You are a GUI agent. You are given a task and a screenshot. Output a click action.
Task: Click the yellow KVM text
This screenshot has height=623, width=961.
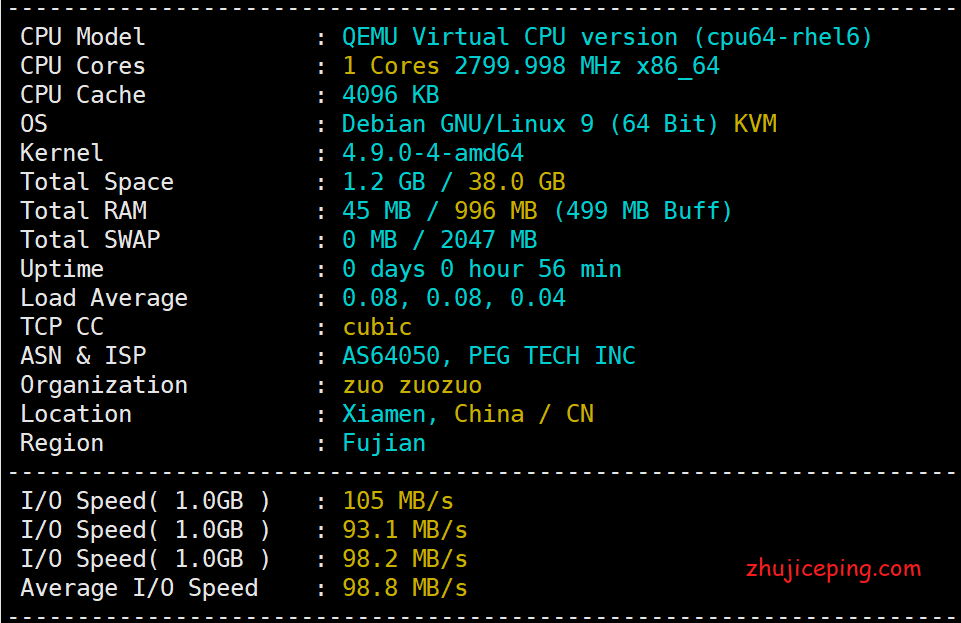pos(755,124)
